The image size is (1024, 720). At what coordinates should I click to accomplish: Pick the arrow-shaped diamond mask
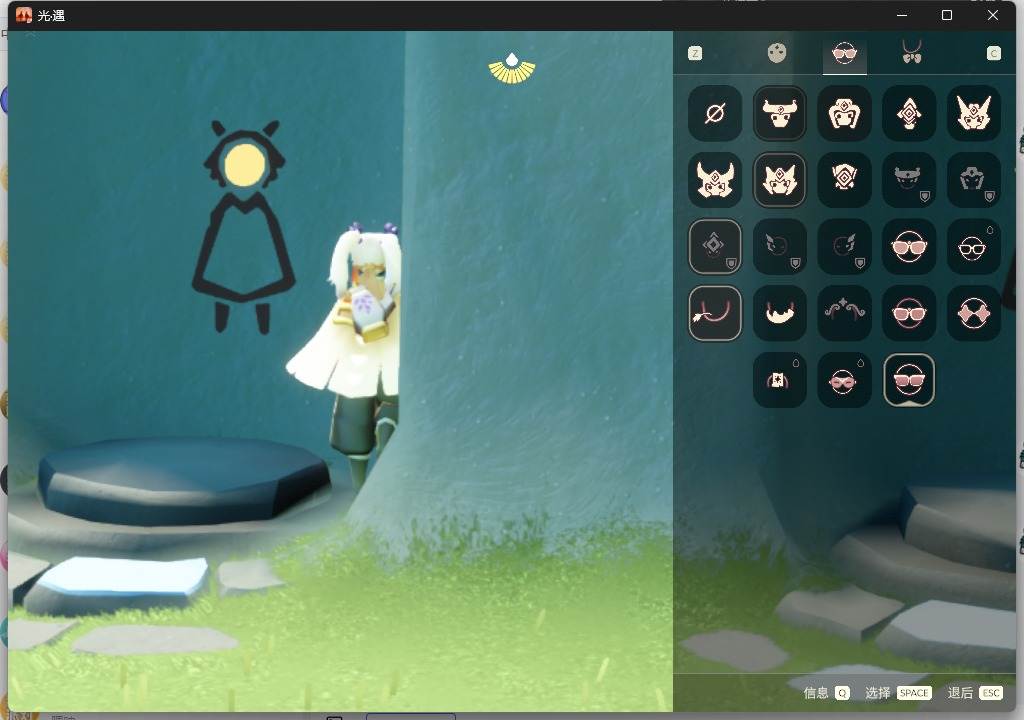[908, 114]
